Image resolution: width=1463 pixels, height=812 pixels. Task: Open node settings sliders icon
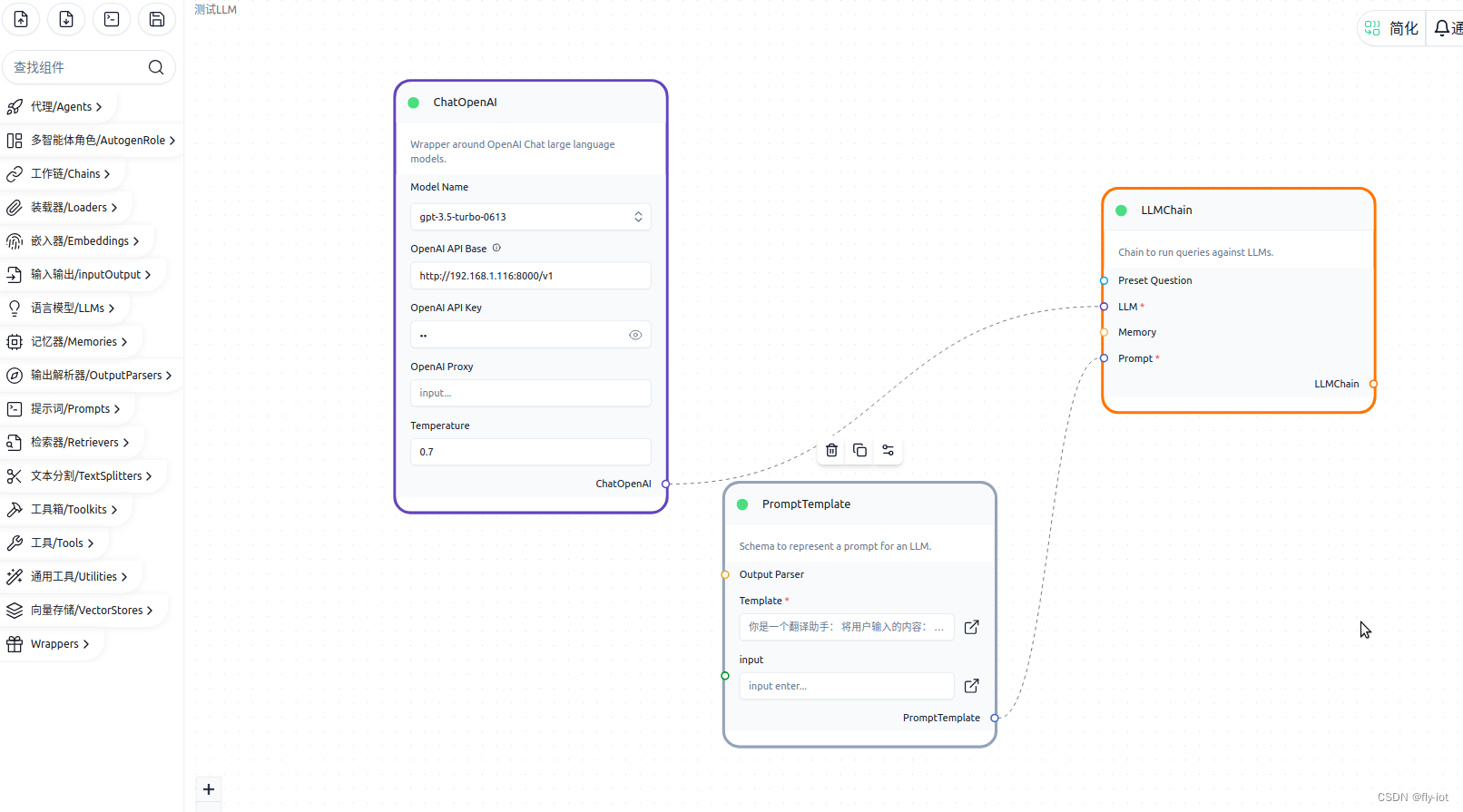888,450
